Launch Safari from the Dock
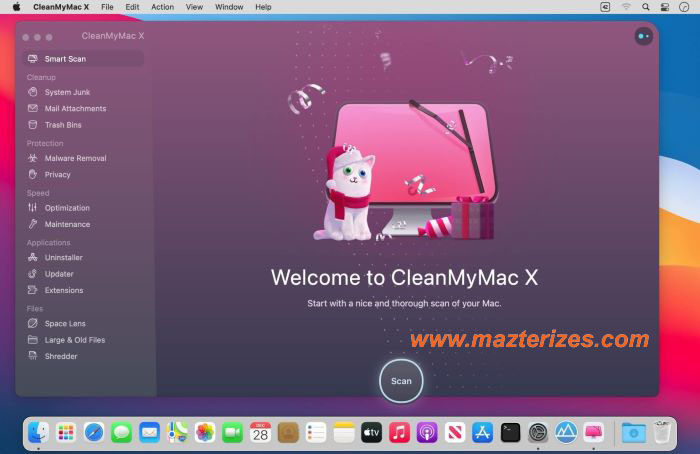Screen dimensions: 700x454 pyautogui.click(x=94, y=433)
